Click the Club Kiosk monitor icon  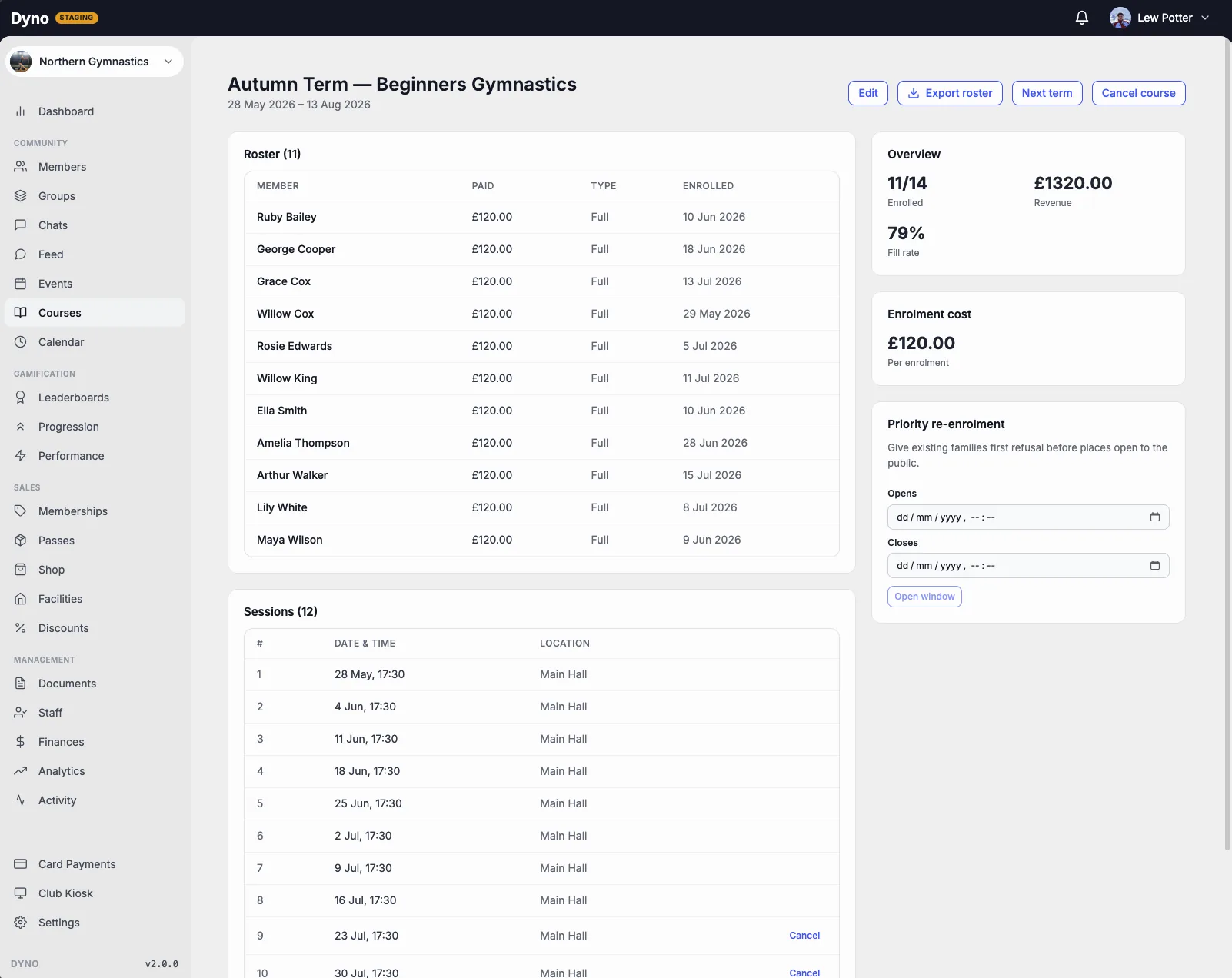(x=21, y=893)
